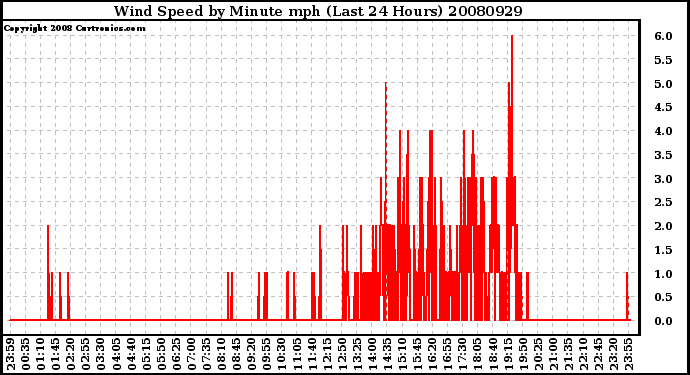Select the 6.0 y-axis label

(x=663, y=37)
